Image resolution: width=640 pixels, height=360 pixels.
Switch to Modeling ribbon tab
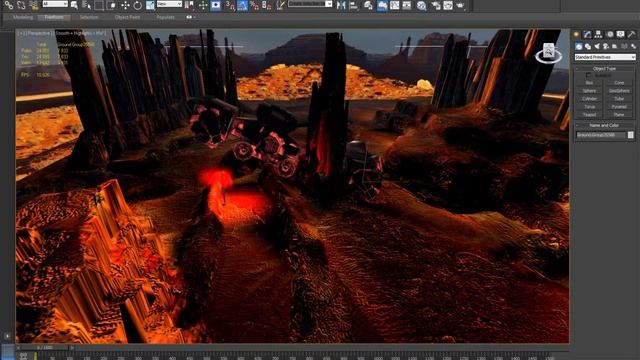[x=23, y=18]
